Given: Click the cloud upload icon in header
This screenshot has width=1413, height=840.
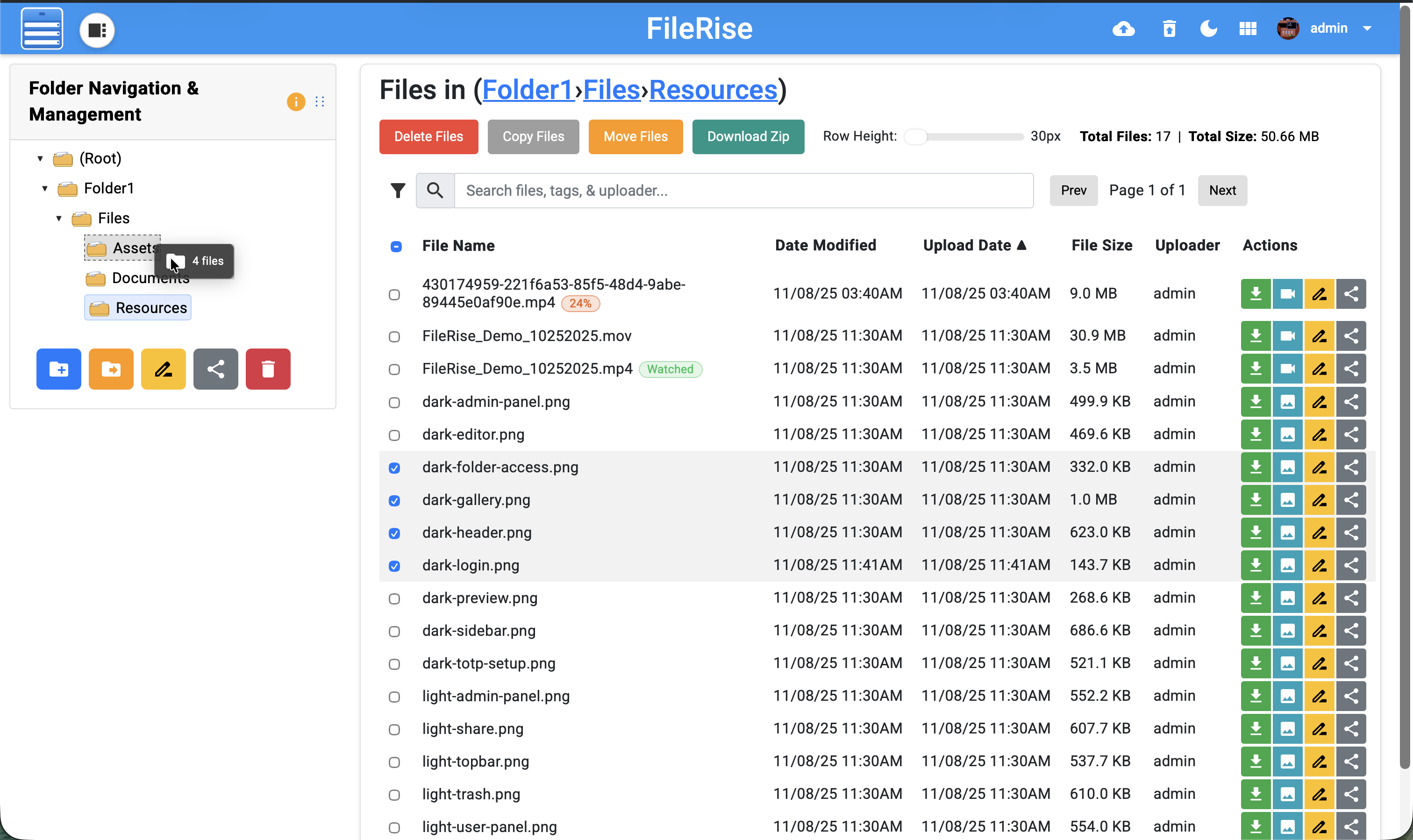Looking at the screenshot, I should click(1123, 29).
